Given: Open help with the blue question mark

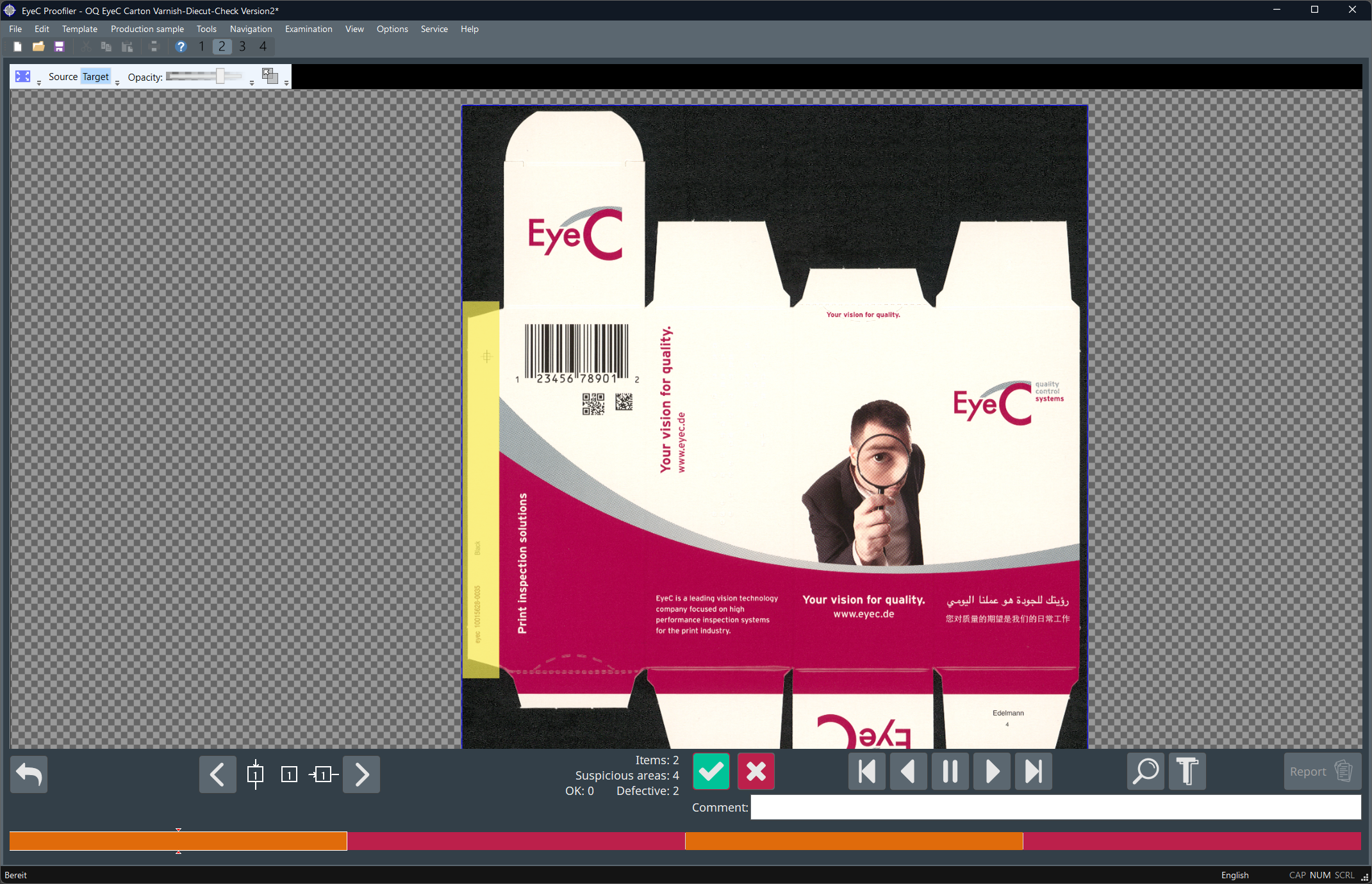Looking at the screenshot, I should tap(181, 46).
